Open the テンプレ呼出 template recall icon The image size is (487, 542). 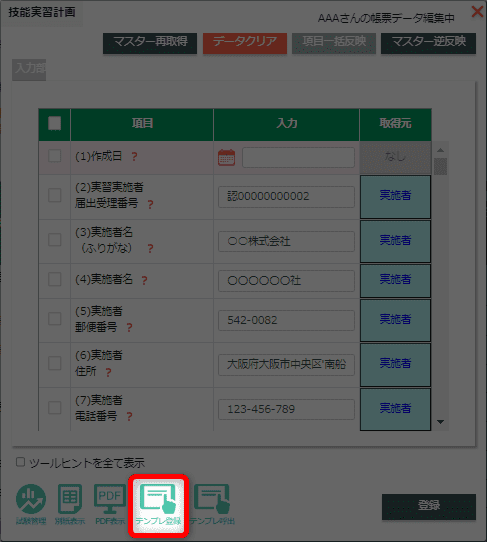213,505
